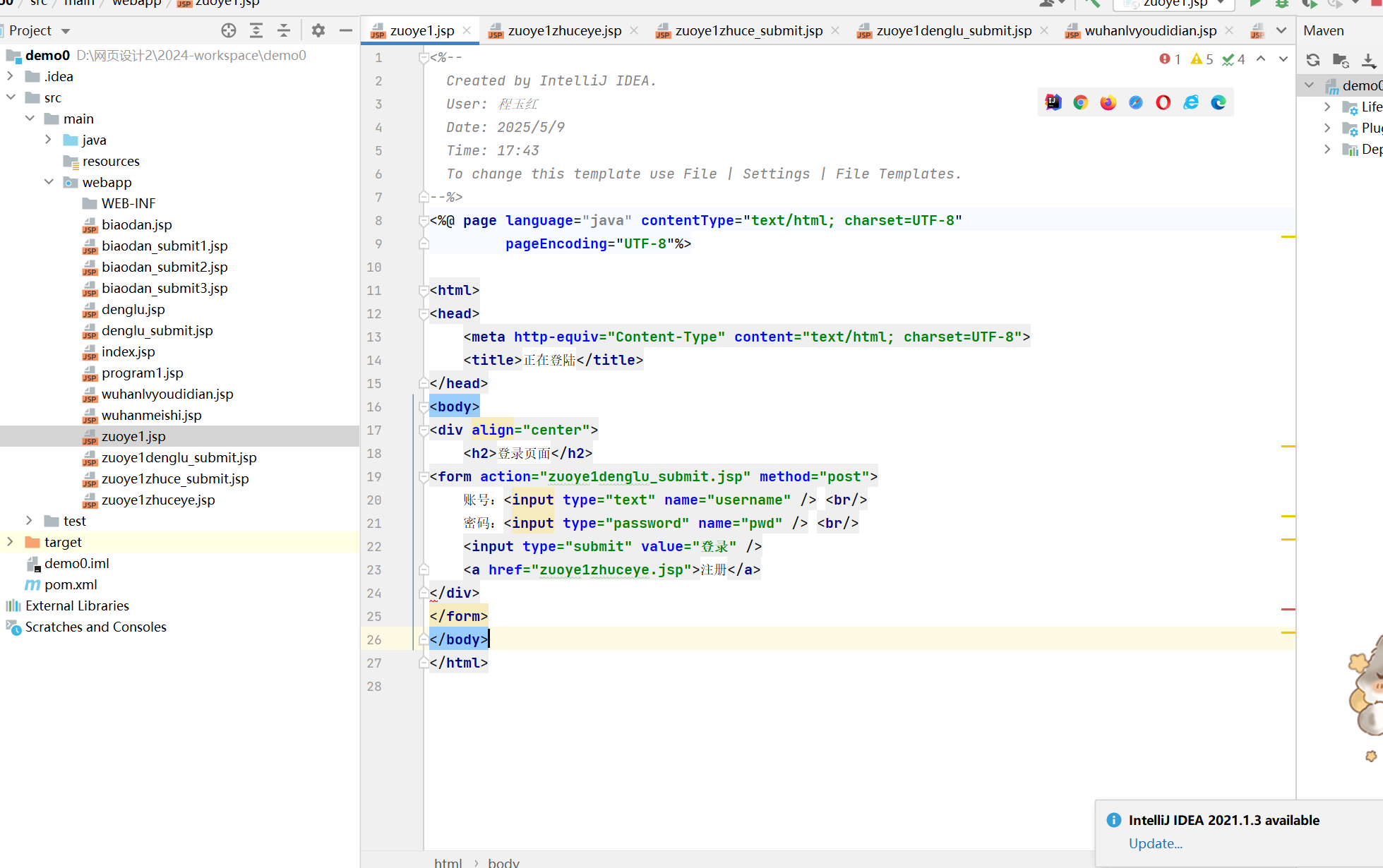Viewport: 1383px width, 868px height.
Task: Collapse all in Project panel
Action: pos(283,30)
